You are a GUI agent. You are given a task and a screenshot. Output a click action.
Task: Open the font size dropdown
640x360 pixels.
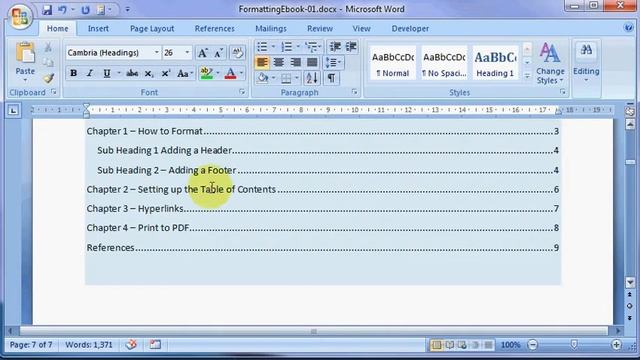[187, 53]
